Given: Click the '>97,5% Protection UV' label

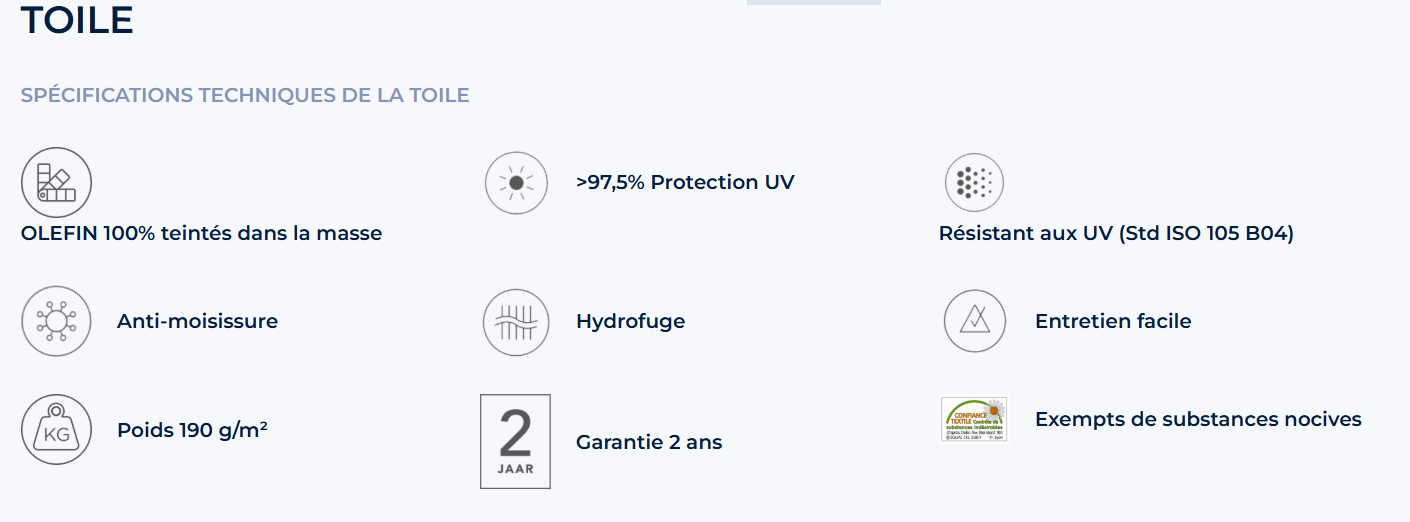Looking at the screenshot, I should 685,182.
